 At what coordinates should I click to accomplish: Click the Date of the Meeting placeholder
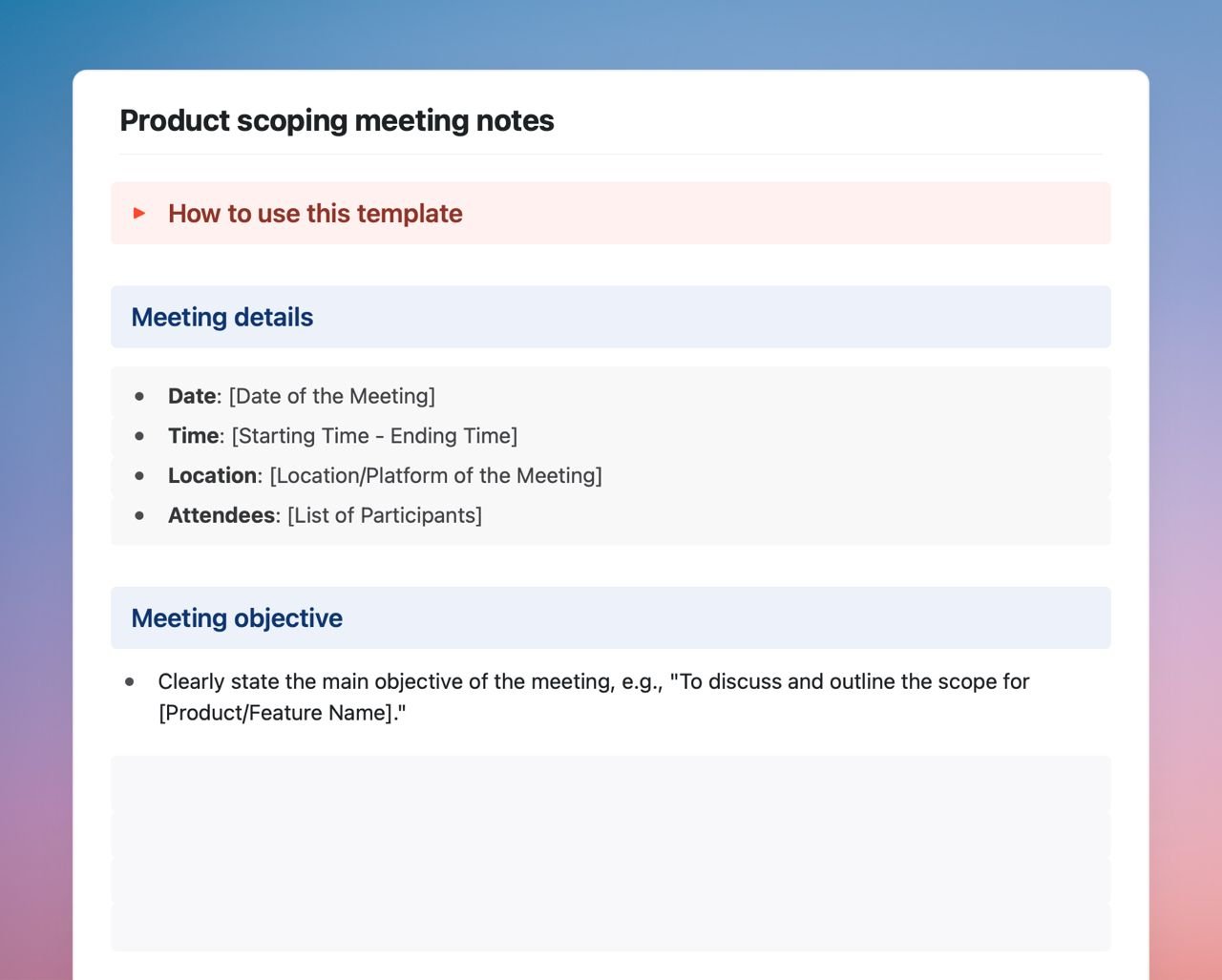[331, 395]
